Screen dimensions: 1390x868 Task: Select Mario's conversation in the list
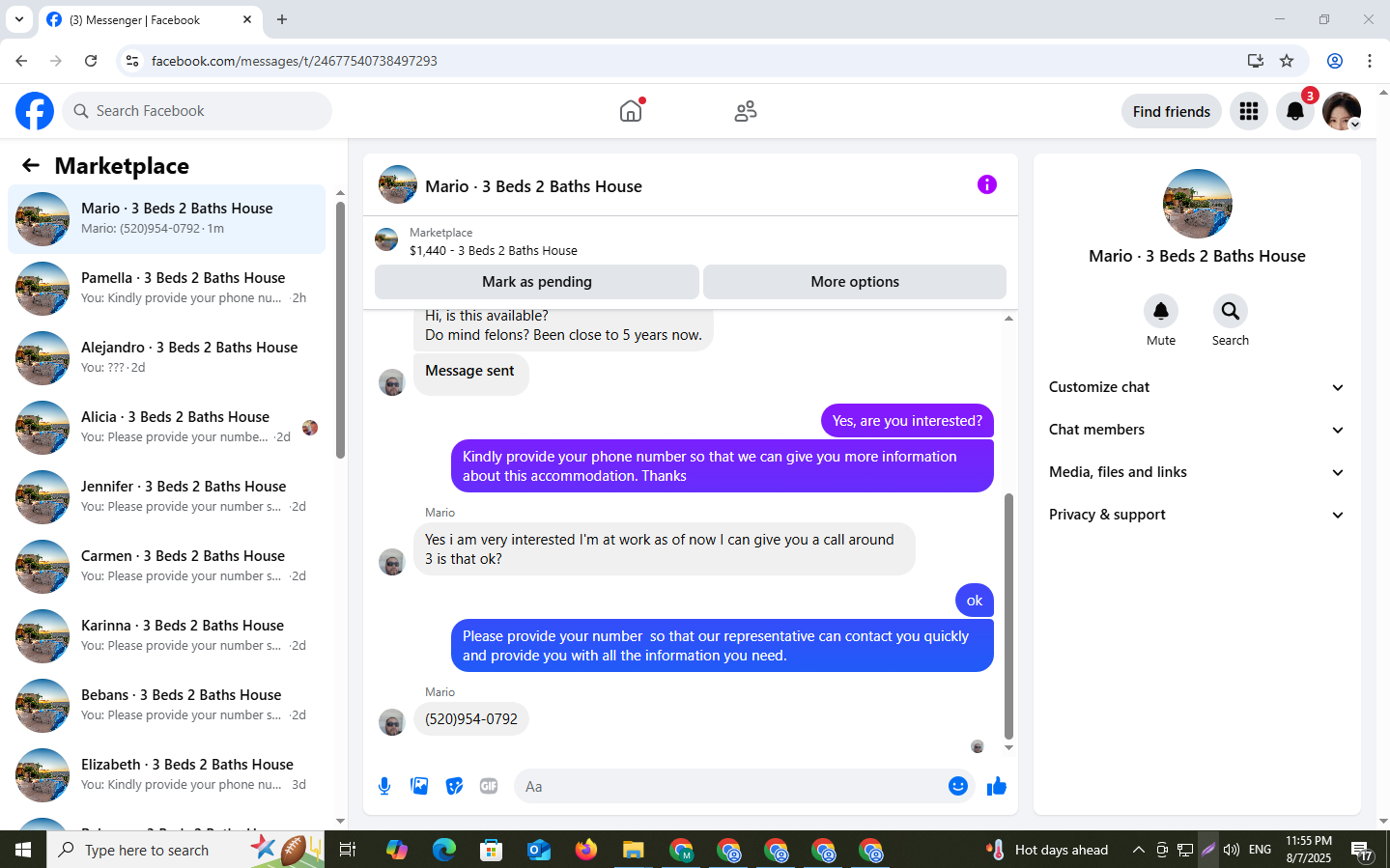pyautogui.click(x=166, y=219)
